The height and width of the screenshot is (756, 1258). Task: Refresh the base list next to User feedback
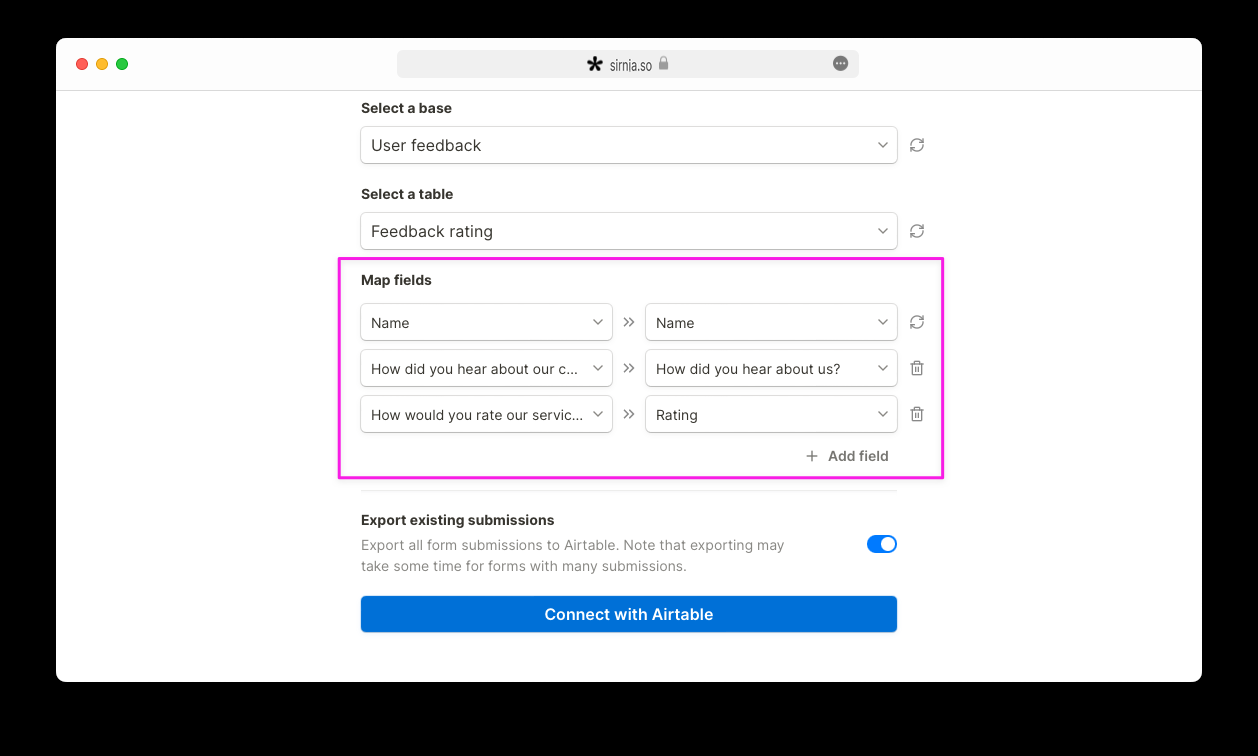(x=917, y=145)
